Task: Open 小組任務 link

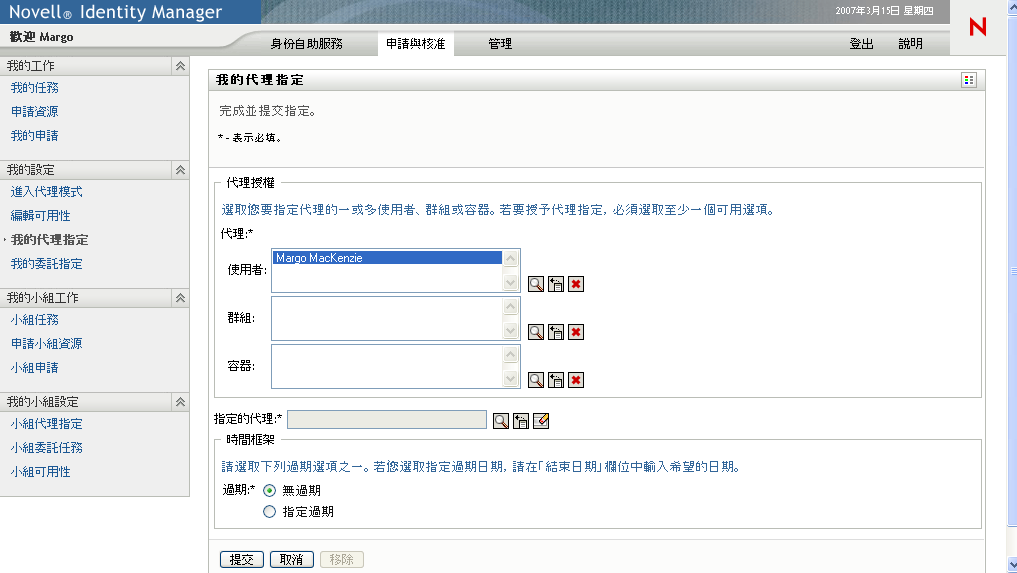Action: (x=34, y=319)
